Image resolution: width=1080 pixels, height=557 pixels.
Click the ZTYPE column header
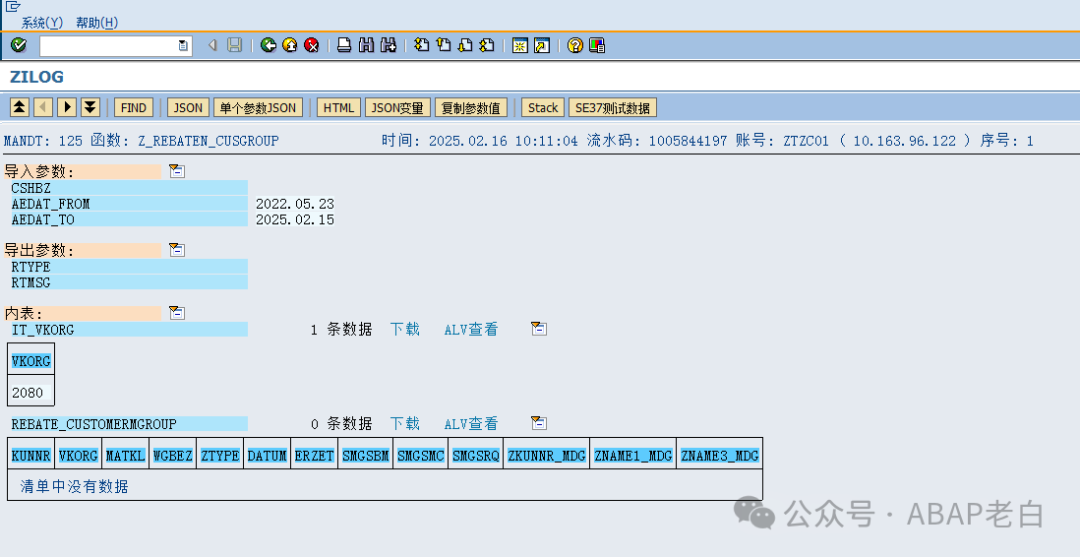(220, 455)
